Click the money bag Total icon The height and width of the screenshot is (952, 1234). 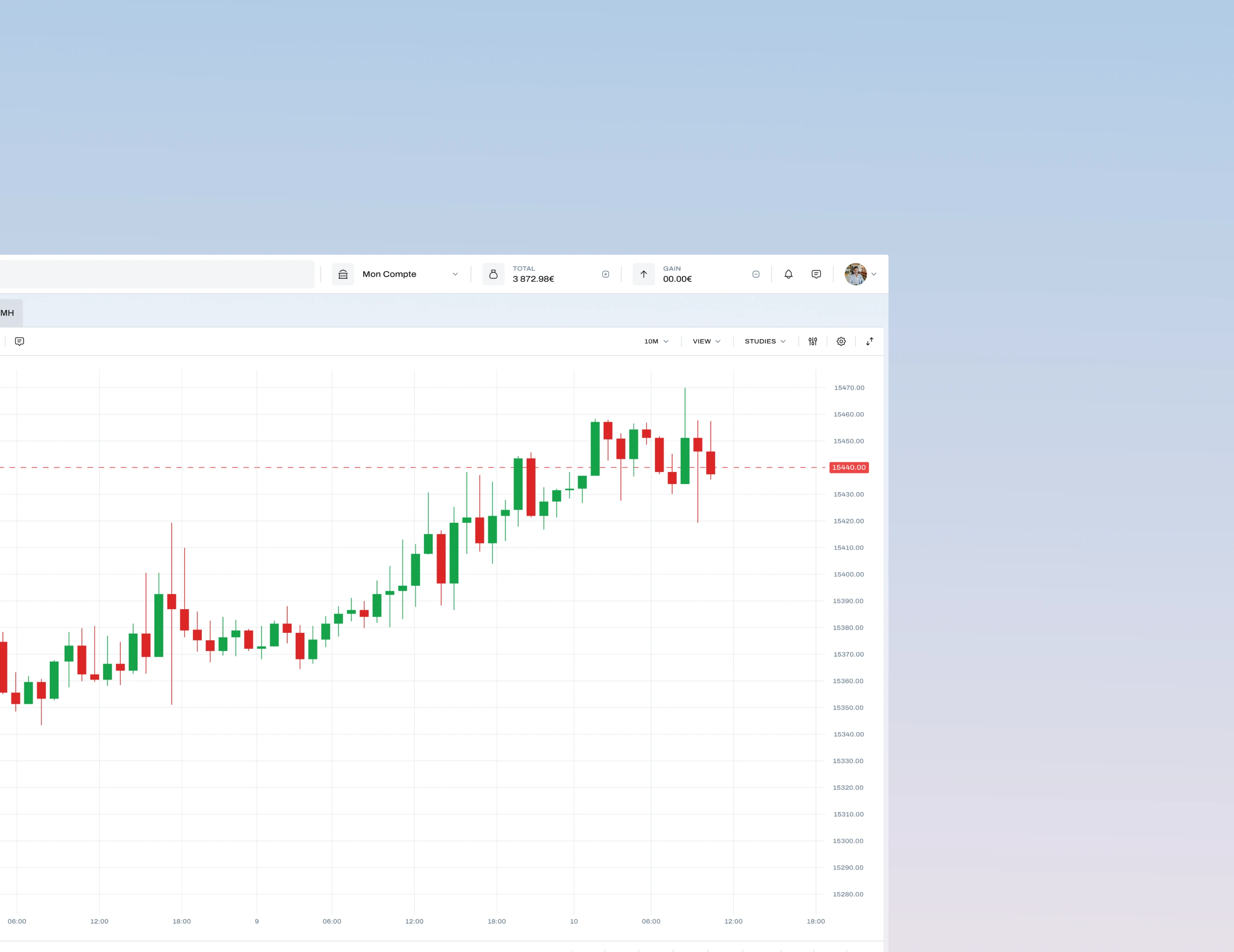click(493, 274)
